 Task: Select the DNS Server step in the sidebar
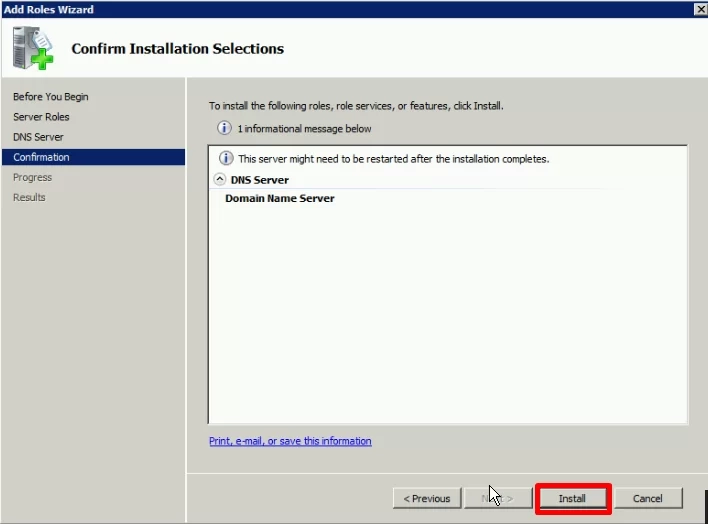(x=38, y=137)
